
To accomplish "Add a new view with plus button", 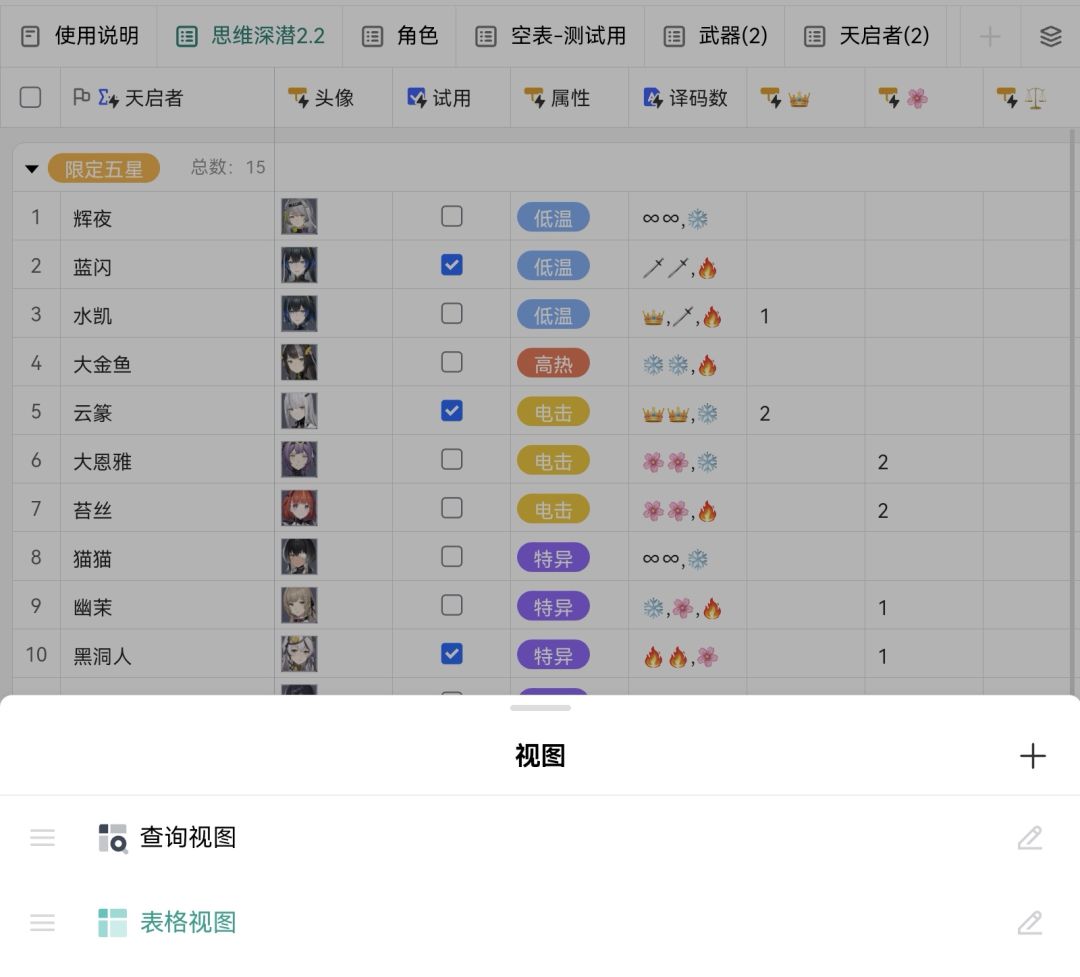I will click(1032, 756).
